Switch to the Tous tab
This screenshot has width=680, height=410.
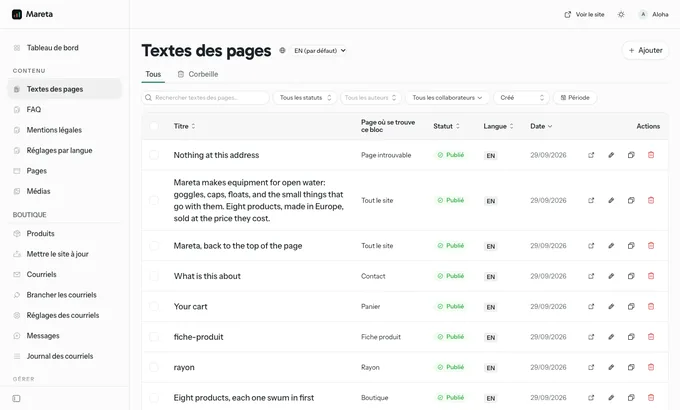tap(153, 74)
